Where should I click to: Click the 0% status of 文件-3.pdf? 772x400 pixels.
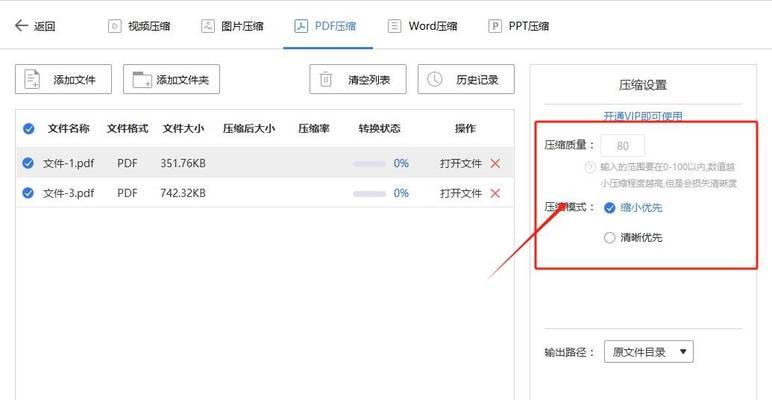[401, 194]
